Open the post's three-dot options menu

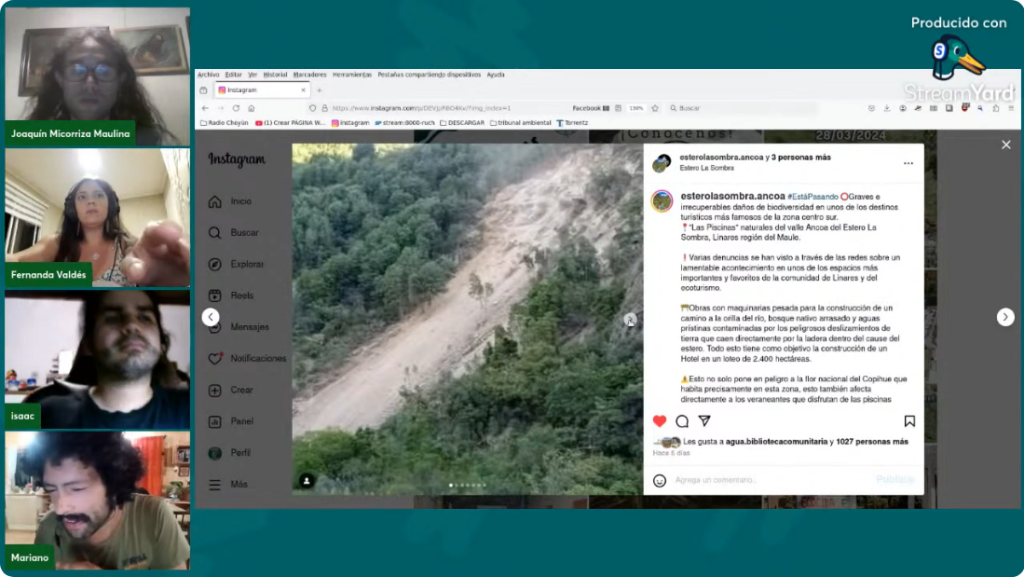click(x=908, y=163)
